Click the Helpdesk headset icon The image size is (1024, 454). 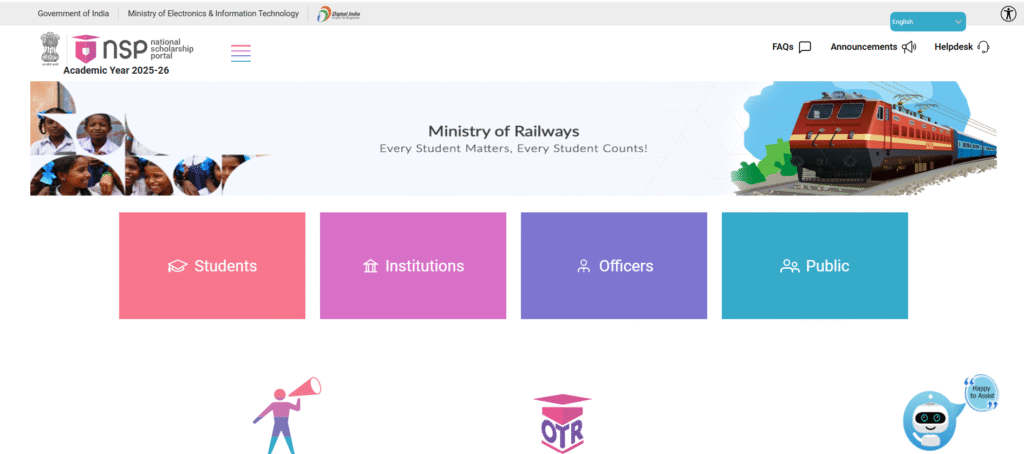pyautogui.click(x=984, y=47)
